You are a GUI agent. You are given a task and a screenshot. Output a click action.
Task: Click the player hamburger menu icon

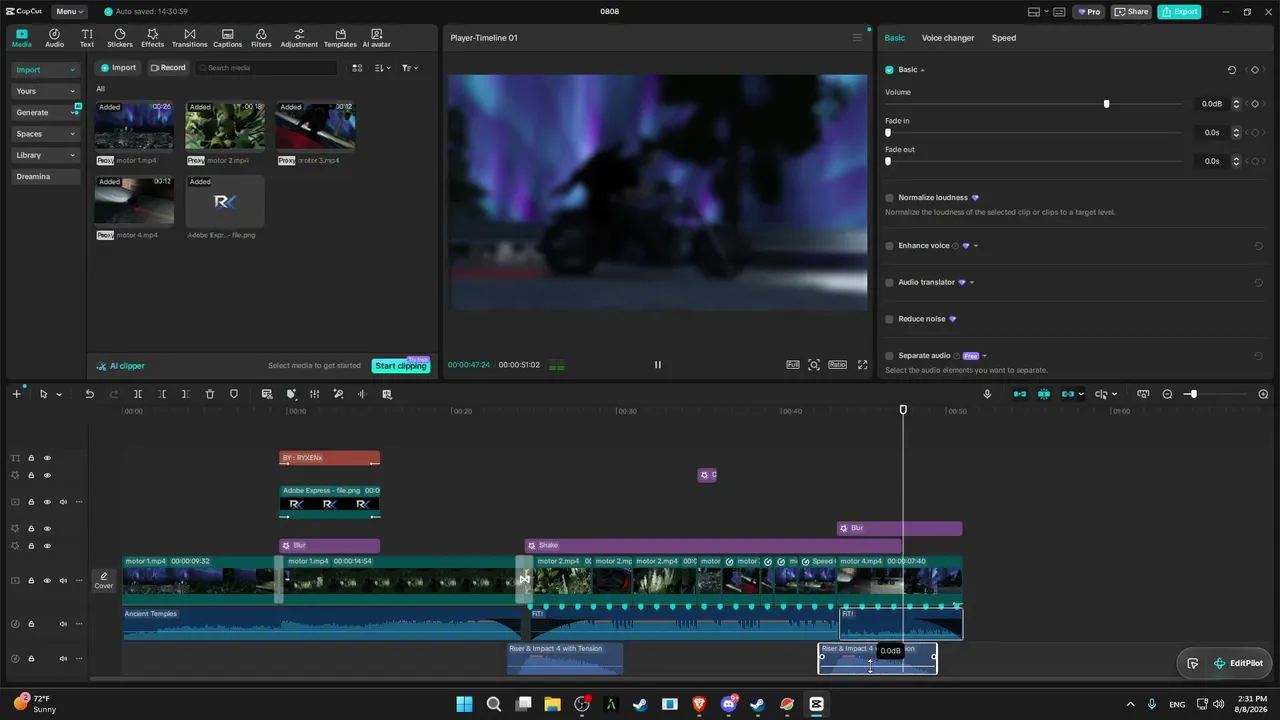tap(857, 38)
